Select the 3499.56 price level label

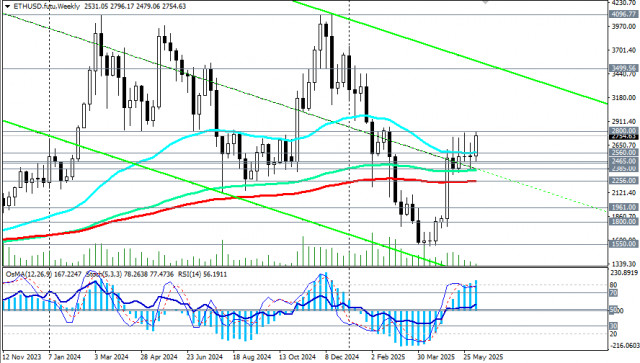click(x=623, y=68)
